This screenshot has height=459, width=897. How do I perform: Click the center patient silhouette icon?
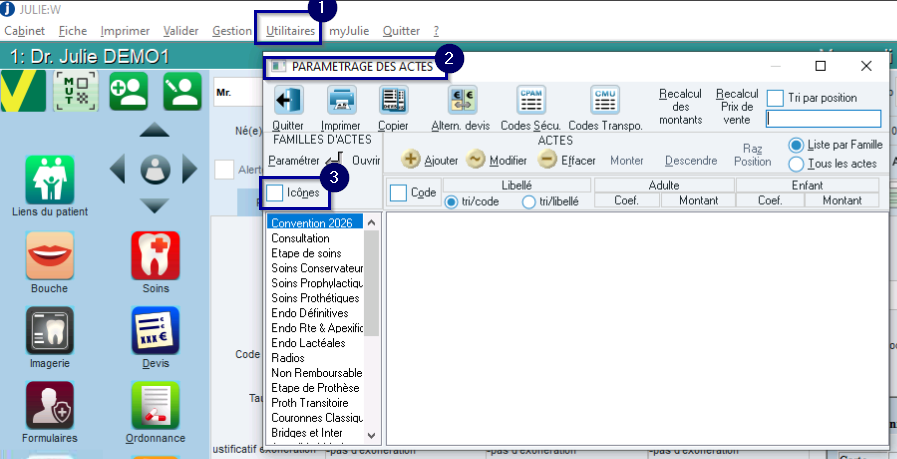click(x=155, y=170)
